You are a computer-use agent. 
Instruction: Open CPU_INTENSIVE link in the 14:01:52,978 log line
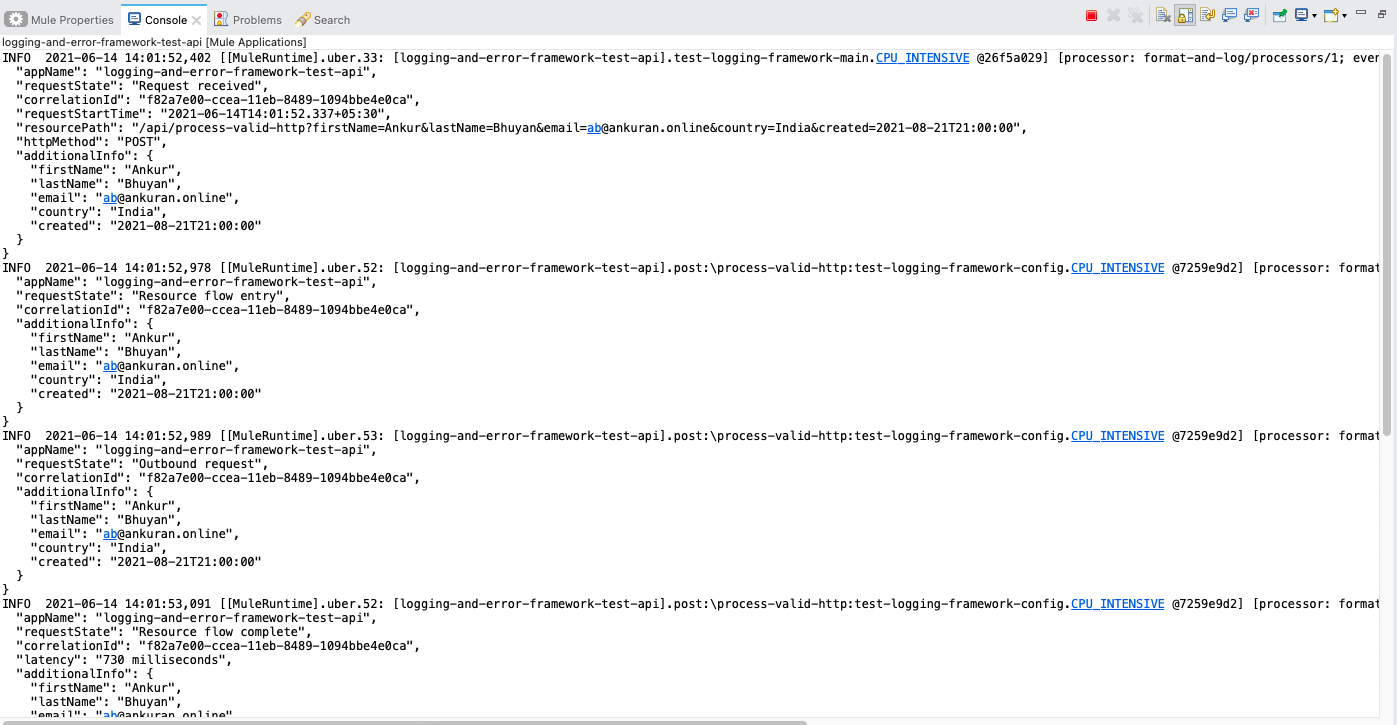tap(1117, 268)
